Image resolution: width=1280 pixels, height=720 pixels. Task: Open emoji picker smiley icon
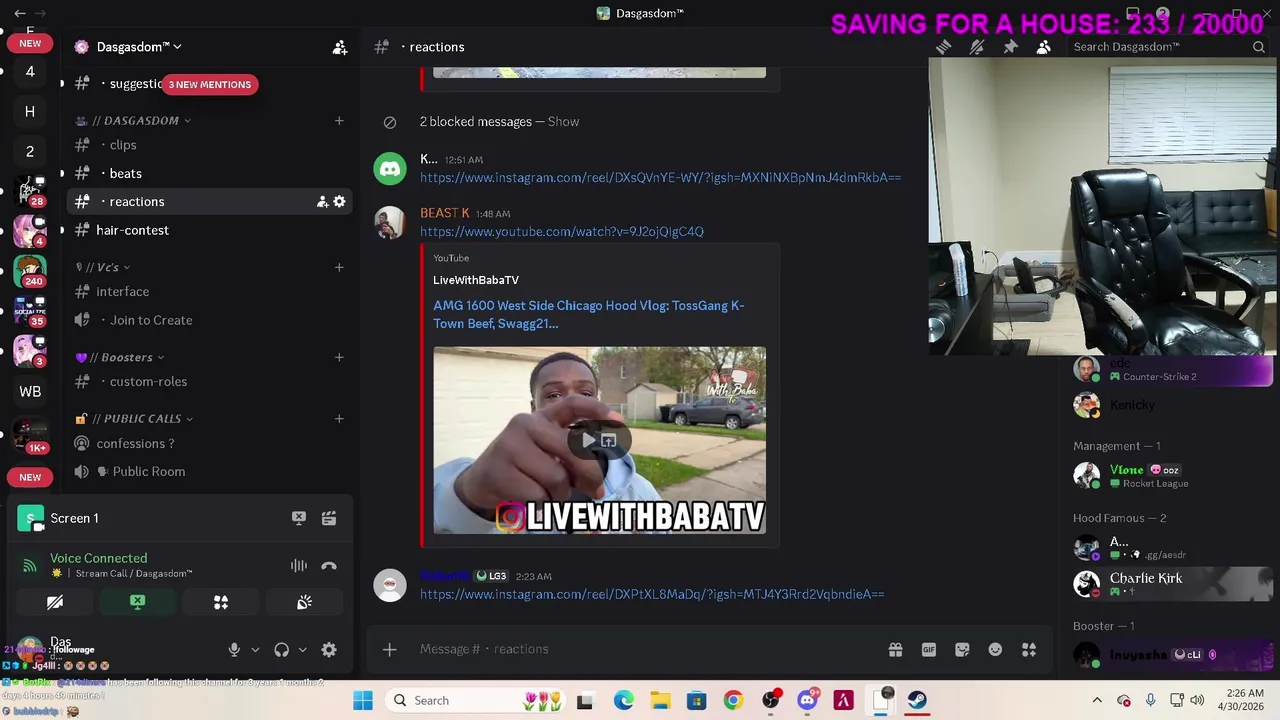pyautogui.click(x=995, y=650)
